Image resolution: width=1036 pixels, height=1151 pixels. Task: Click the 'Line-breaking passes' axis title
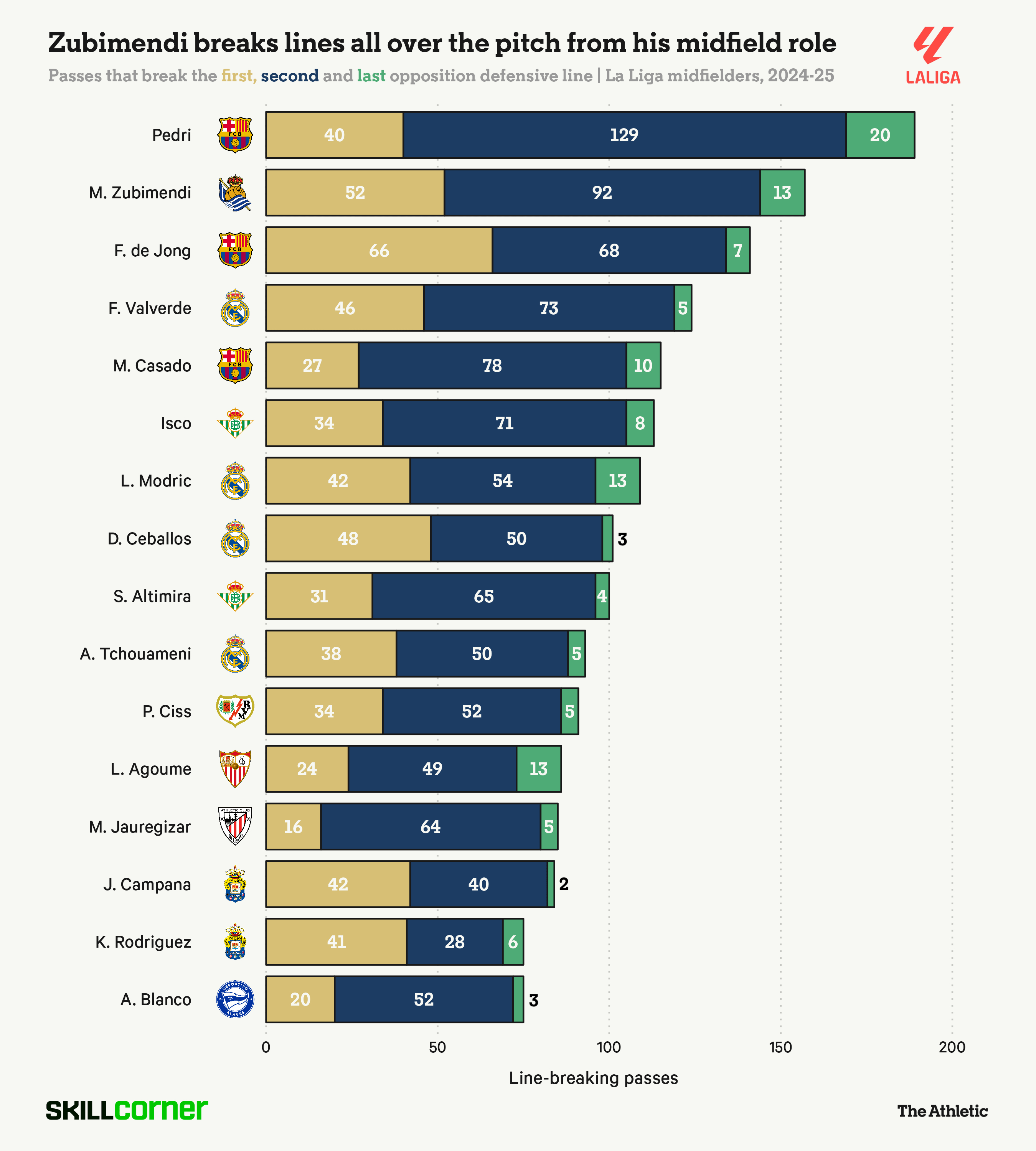point(593,1078)
